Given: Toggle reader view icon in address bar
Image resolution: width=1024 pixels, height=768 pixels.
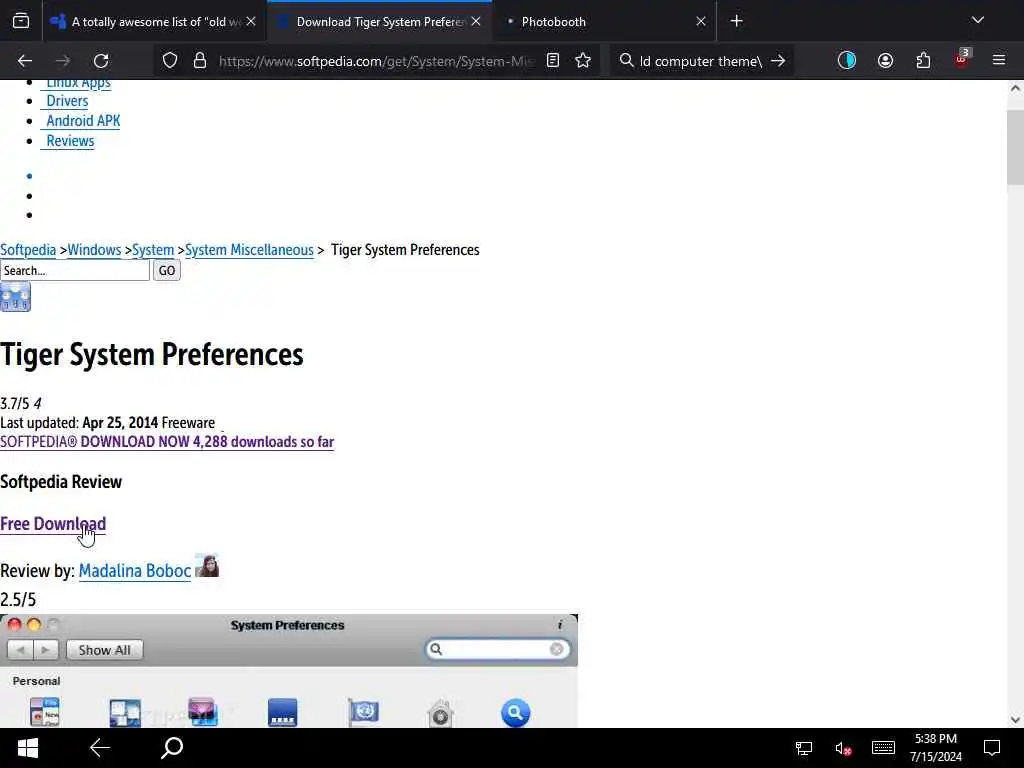Looking at the screenshot, I should pos(552,61).
